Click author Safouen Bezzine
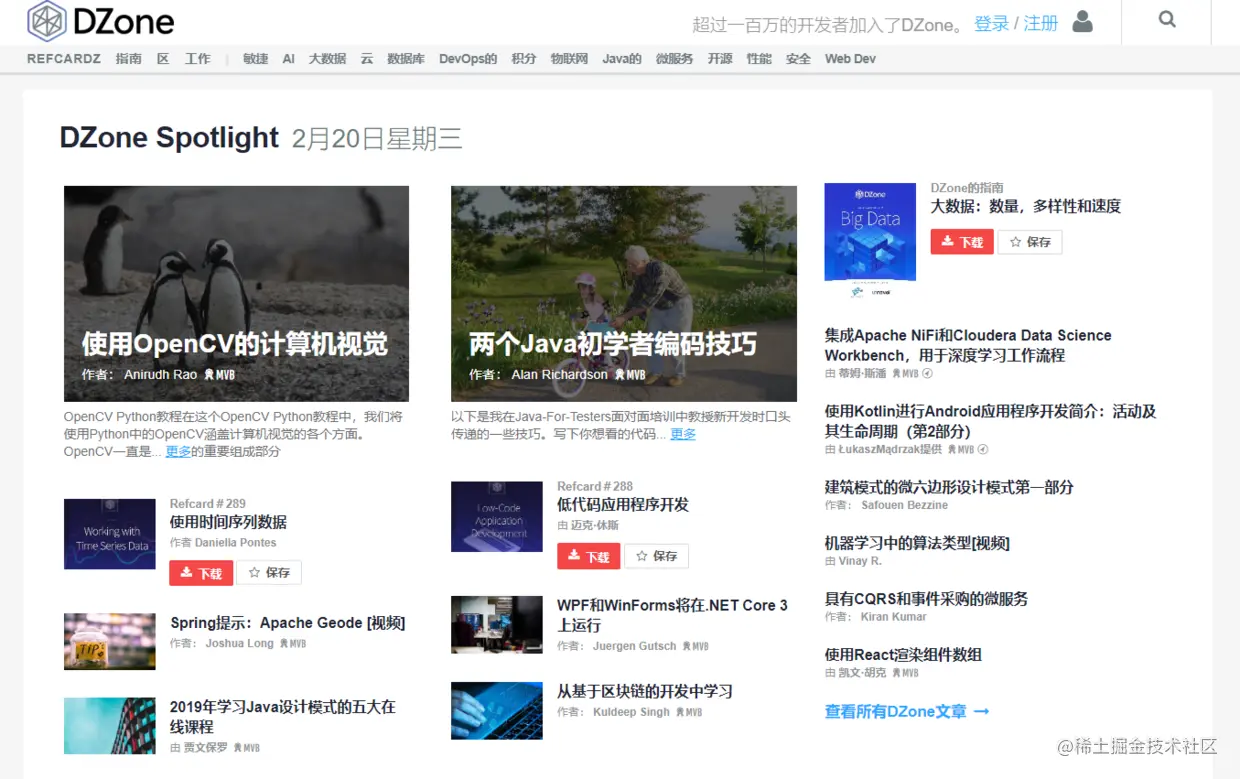1240x779 pixels. point(904,506)
